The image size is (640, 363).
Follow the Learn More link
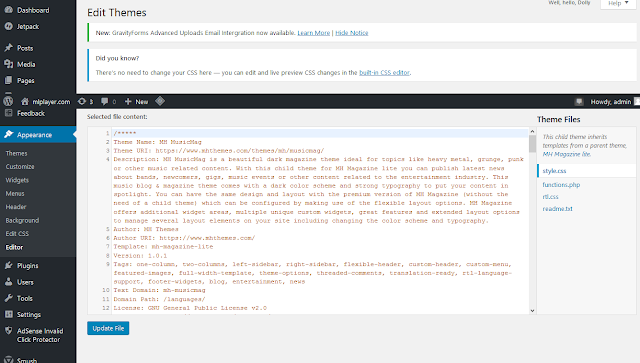coord(313,33)
